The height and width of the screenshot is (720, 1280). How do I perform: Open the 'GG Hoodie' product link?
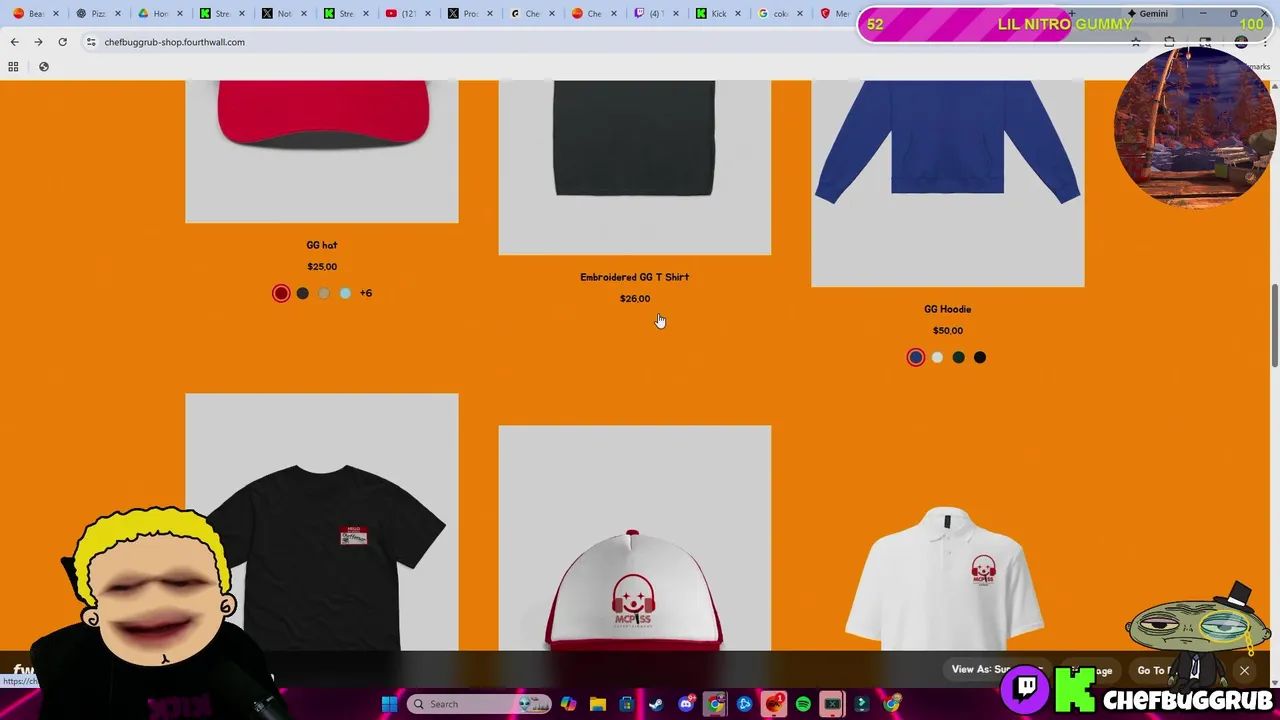[x=948, y=309]
